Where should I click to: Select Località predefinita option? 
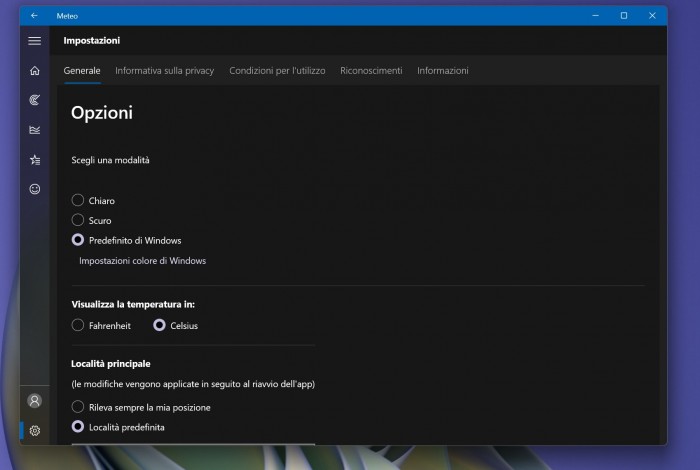(x=78, y=427)
